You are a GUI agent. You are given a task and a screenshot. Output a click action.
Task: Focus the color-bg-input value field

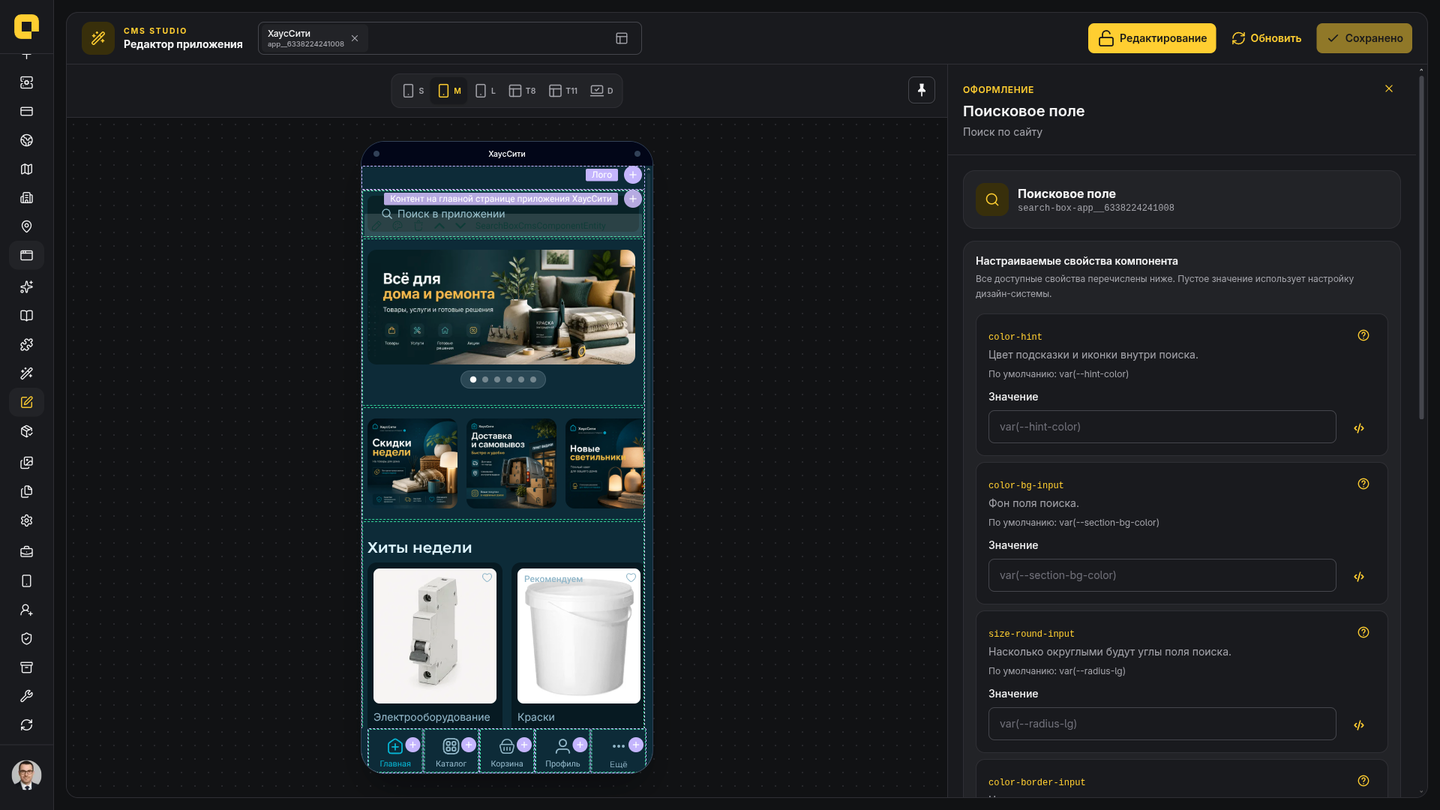(1162, 575)
